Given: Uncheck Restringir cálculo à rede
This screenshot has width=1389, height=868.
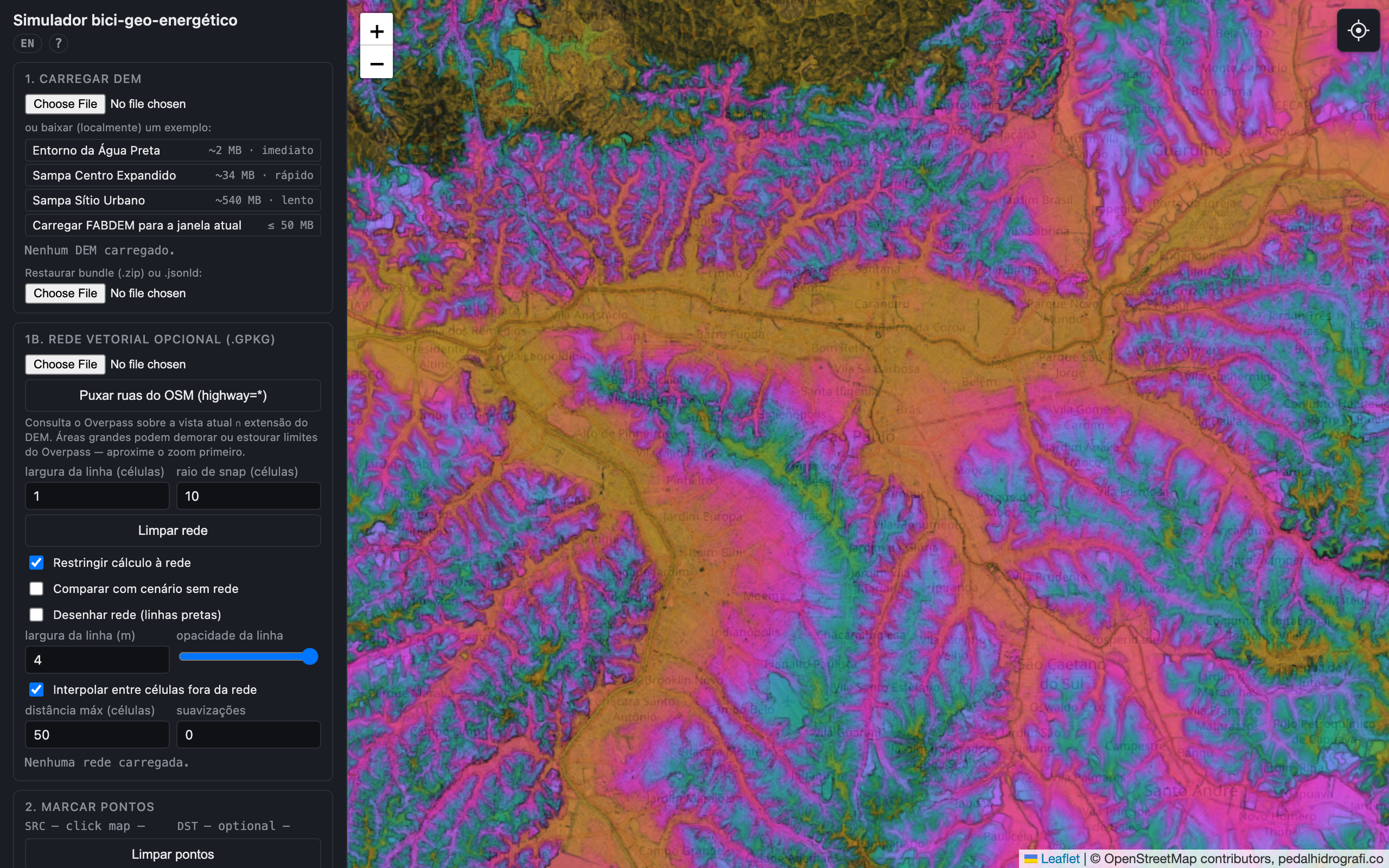Looking at the screenshot, I should coord(36,563).
